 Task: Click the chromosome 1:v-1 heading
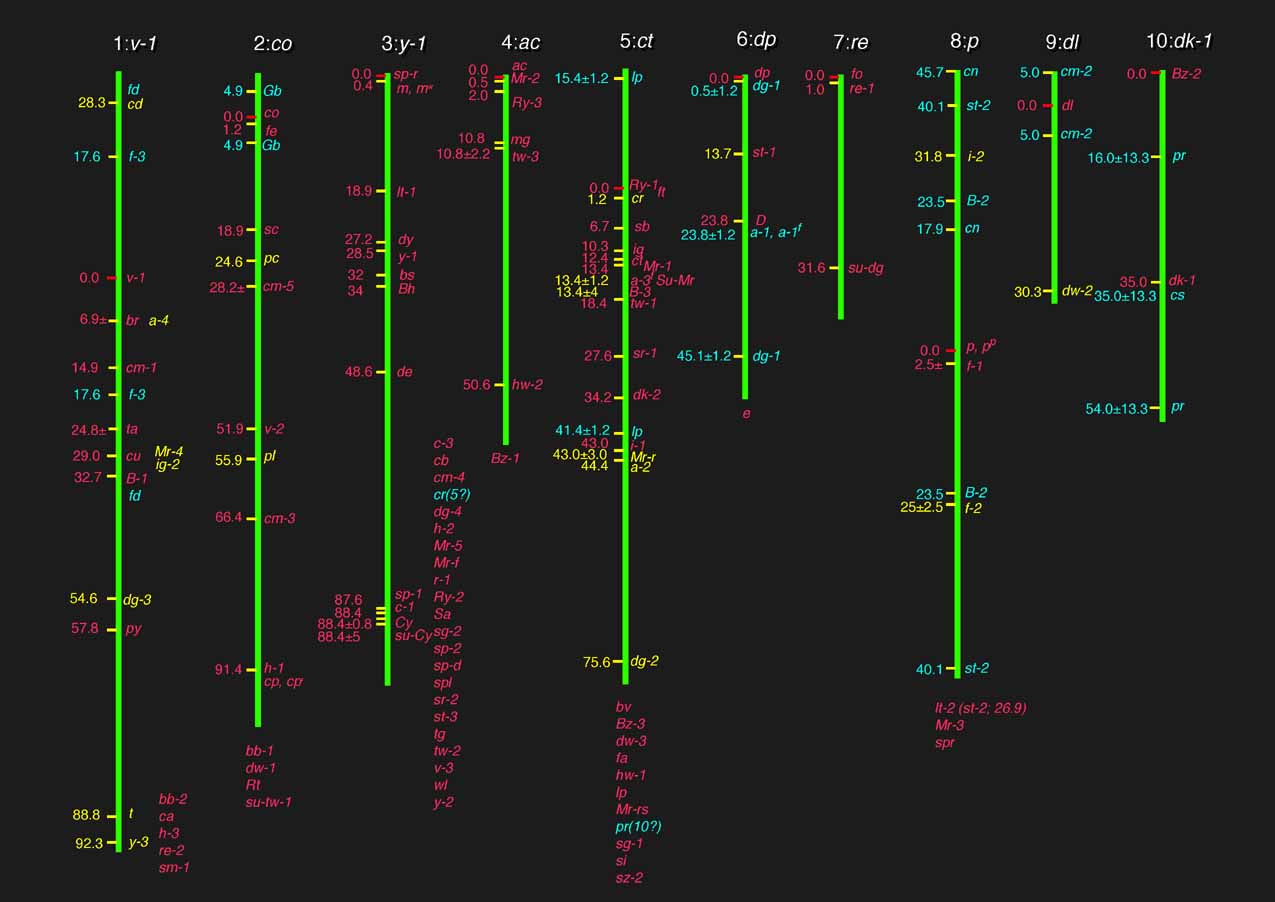pyautogui.click(x=135, y=43)
